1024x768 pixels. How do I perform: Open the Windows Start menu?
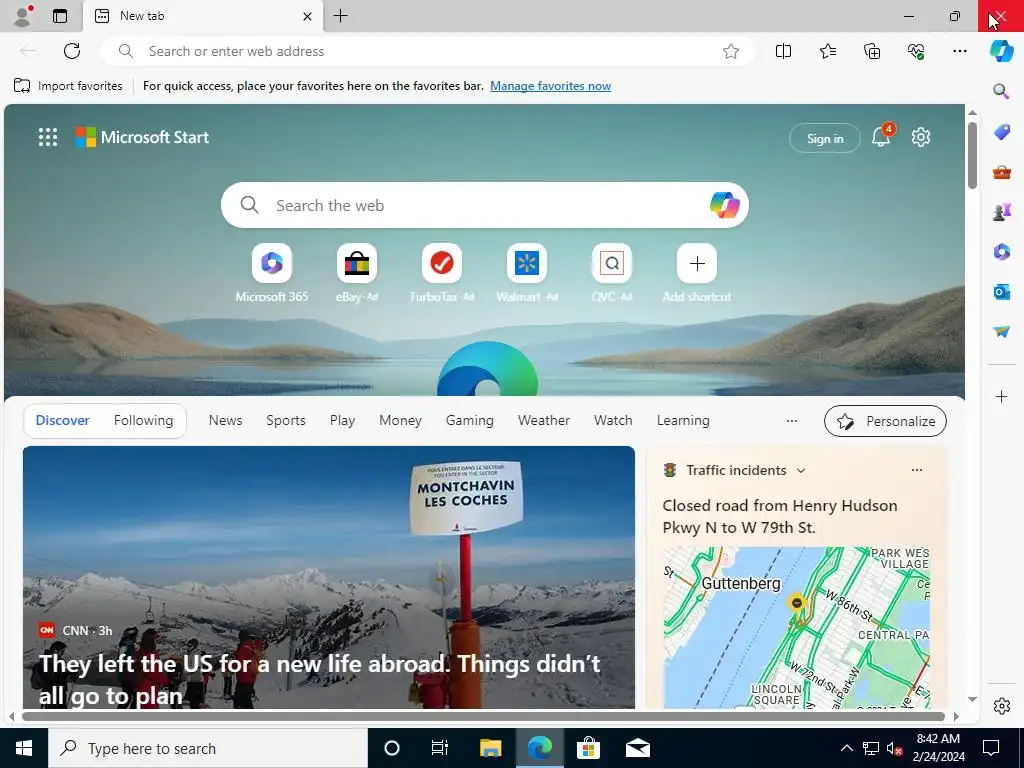[24, 748]
